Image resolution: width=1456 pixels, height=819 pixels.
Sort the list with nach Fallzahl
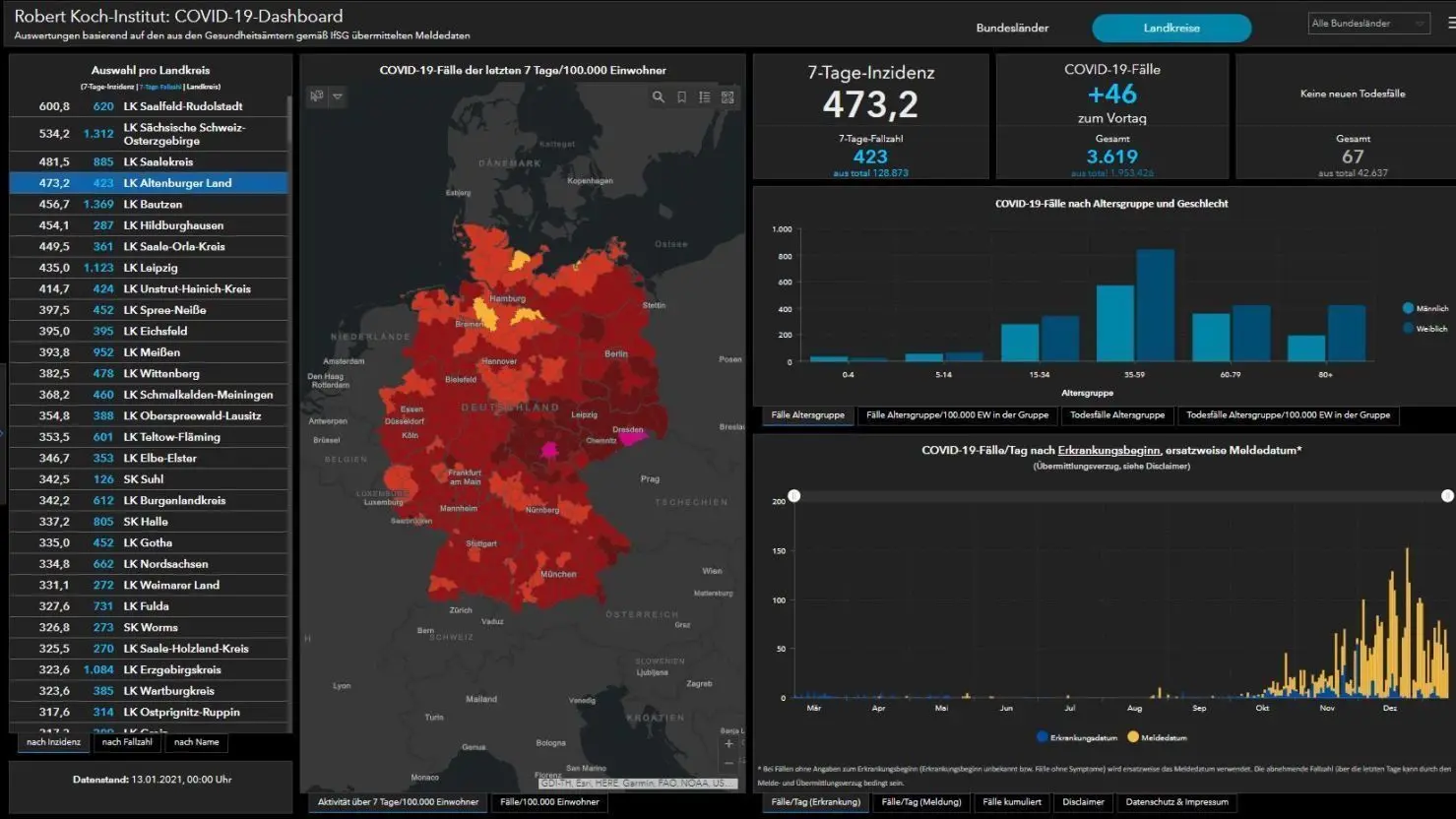coord(127,742)
